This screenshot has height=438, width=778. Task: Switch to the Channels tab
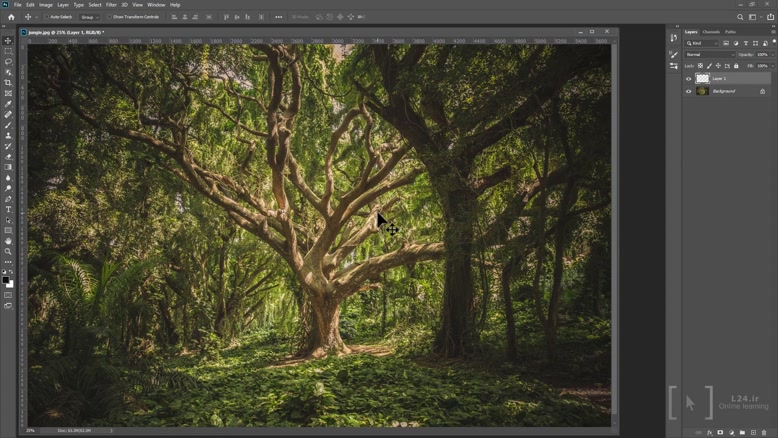[x=711, y=32]
